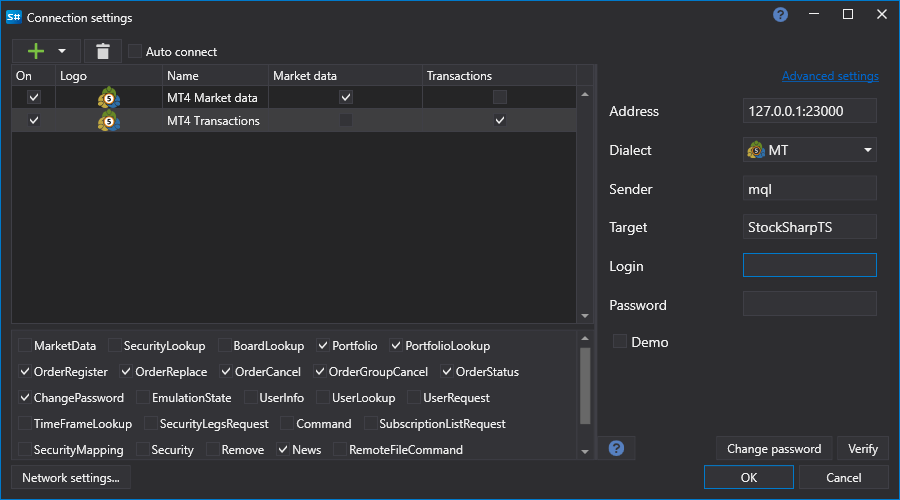Viewport: 900px width, 500px height.
Task: Focus the Login input field
Action: click(809, 265)
